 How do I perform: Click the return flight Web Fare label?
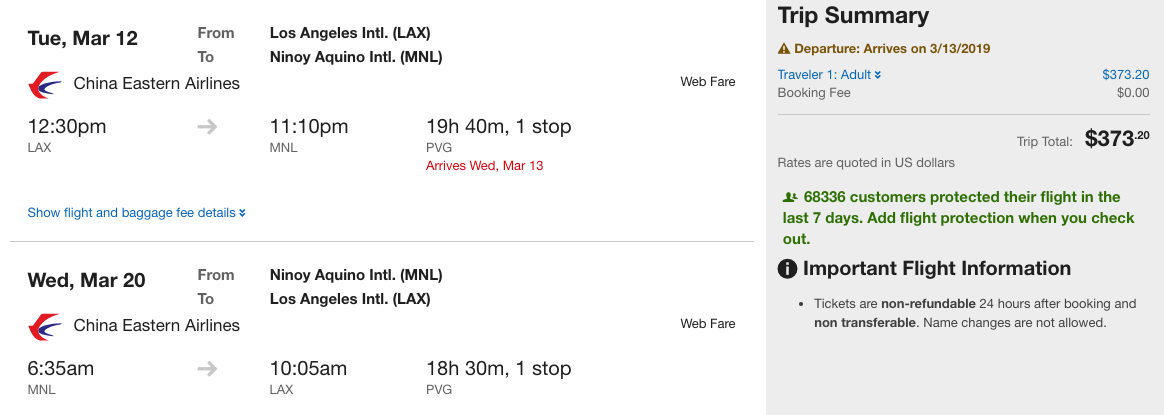tap(707, 323)
